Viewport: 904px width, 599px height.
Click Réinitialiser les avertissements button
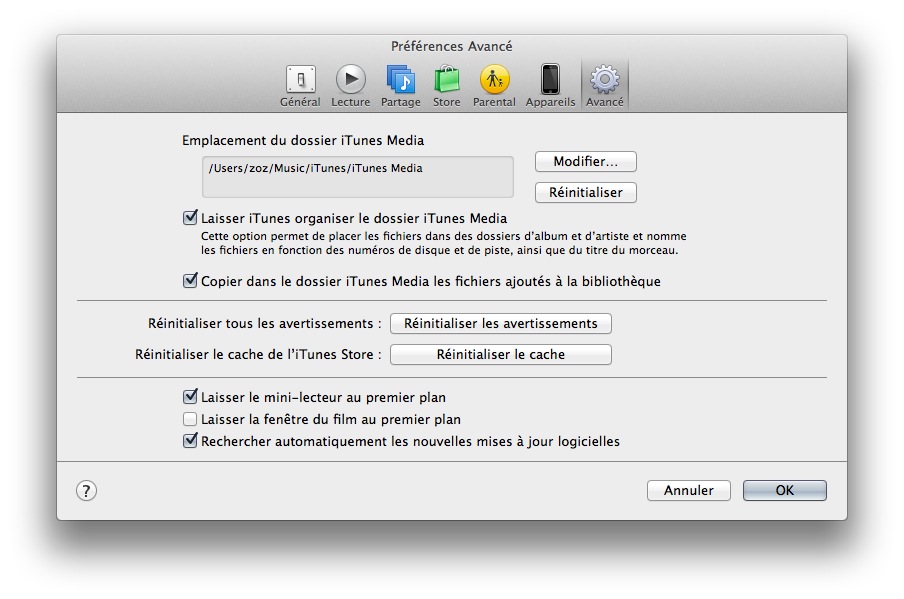pyautogui.click(x=501, y=323)
